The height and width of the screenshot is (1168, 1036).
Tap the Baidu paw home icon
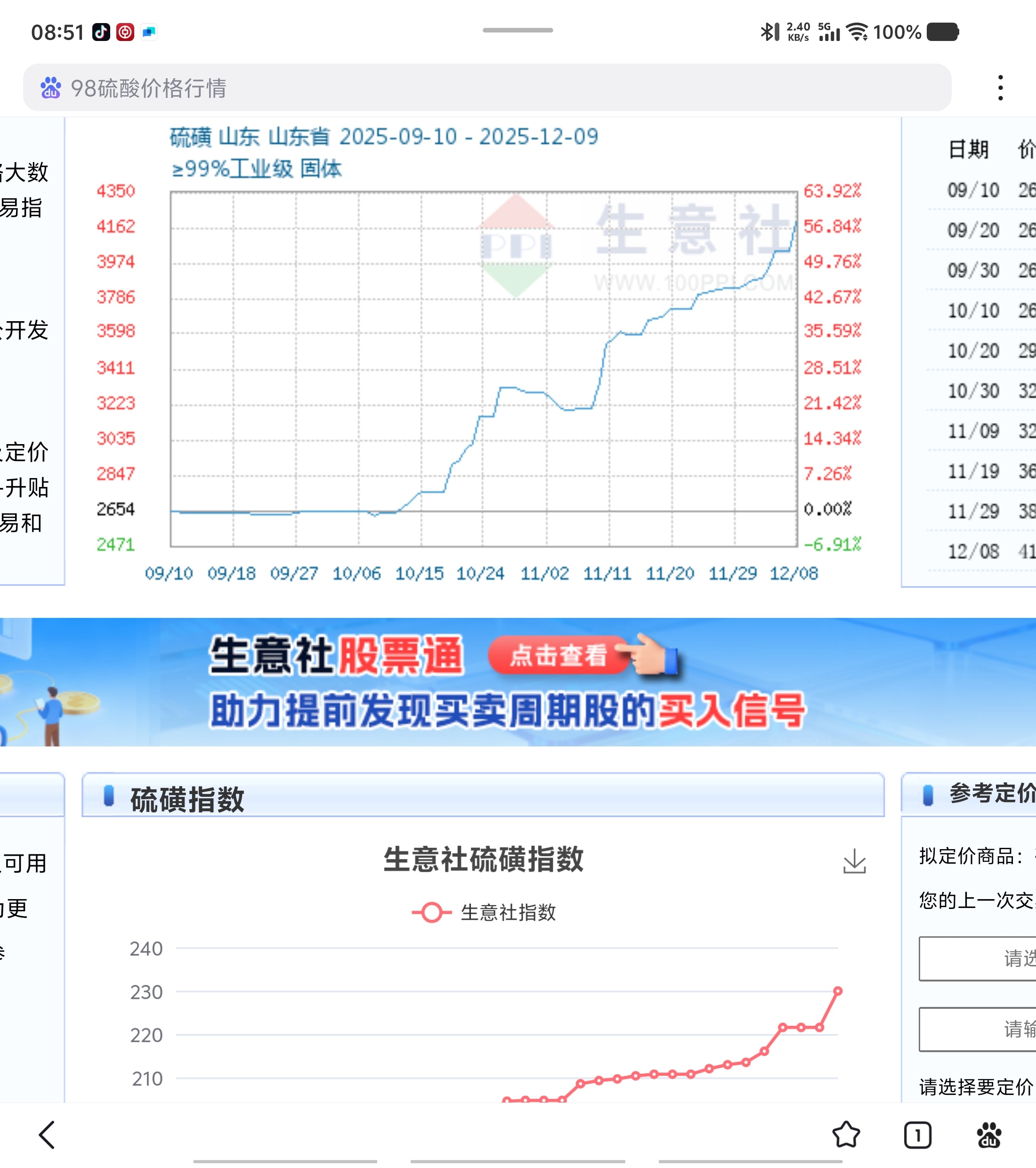(x=988, y=1135)
